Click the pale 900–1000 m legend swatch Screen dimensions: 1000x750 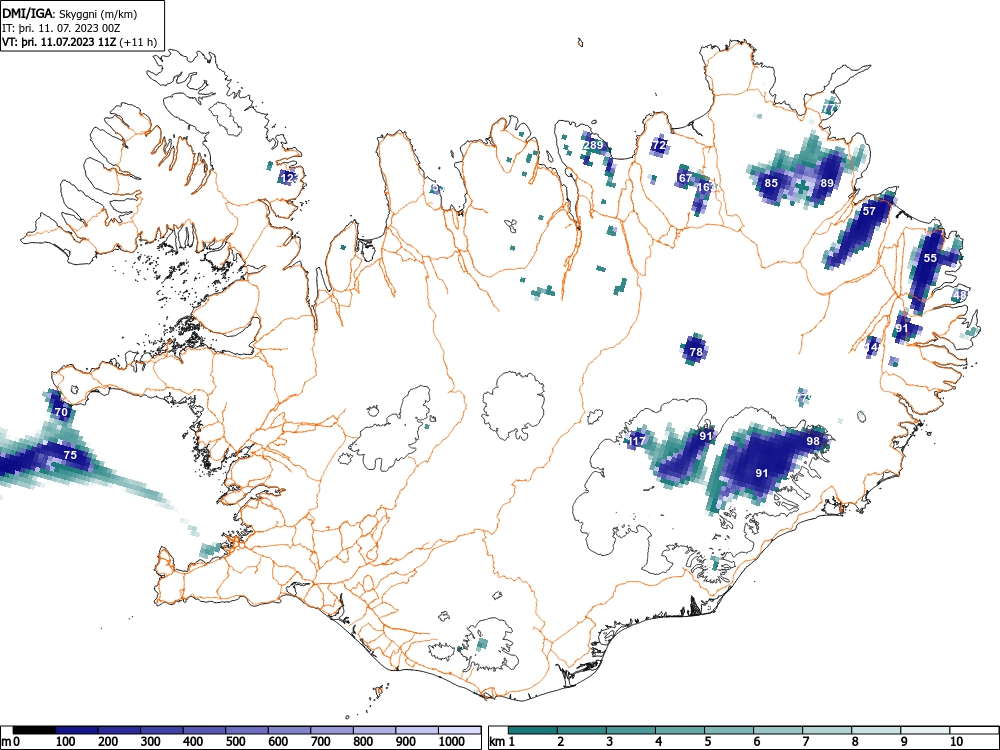pos(417,730)
